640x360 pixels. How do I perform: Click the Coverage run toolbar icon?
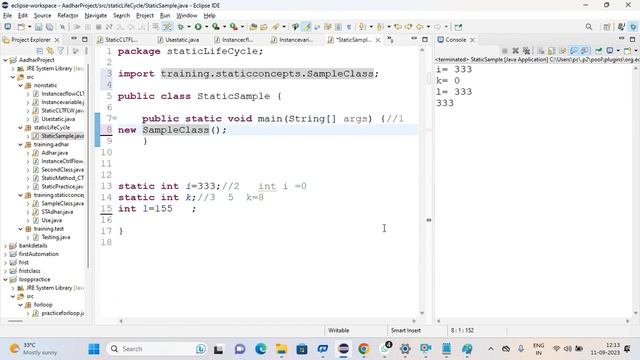[x=216, y=27]
